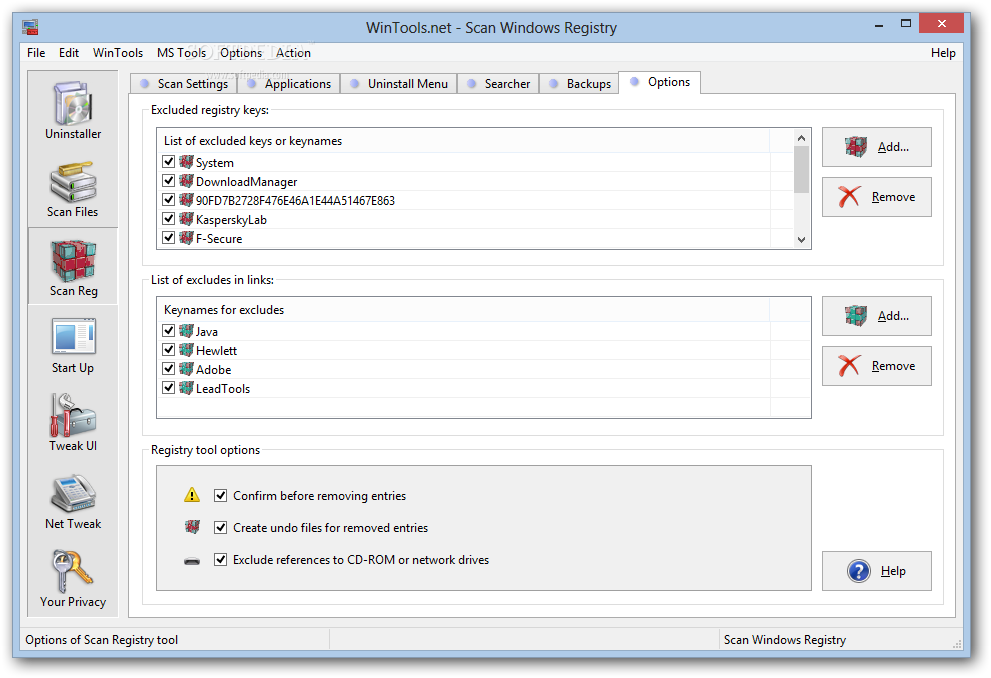Toggle the LeadTools exclude checkbox
Viewport: 991px width, 678px height.
click(x=169, y=387)
